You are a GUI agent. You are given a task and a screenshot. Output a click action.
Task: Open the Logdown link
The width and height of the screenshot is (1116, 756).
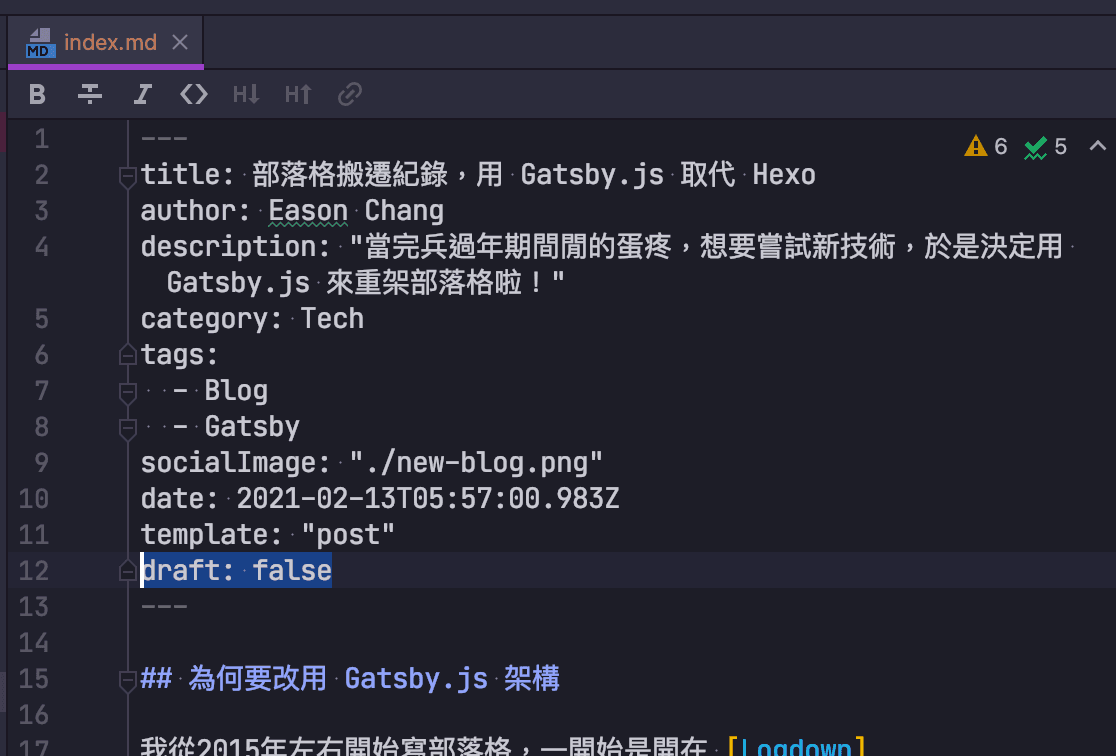pos(797,746)
